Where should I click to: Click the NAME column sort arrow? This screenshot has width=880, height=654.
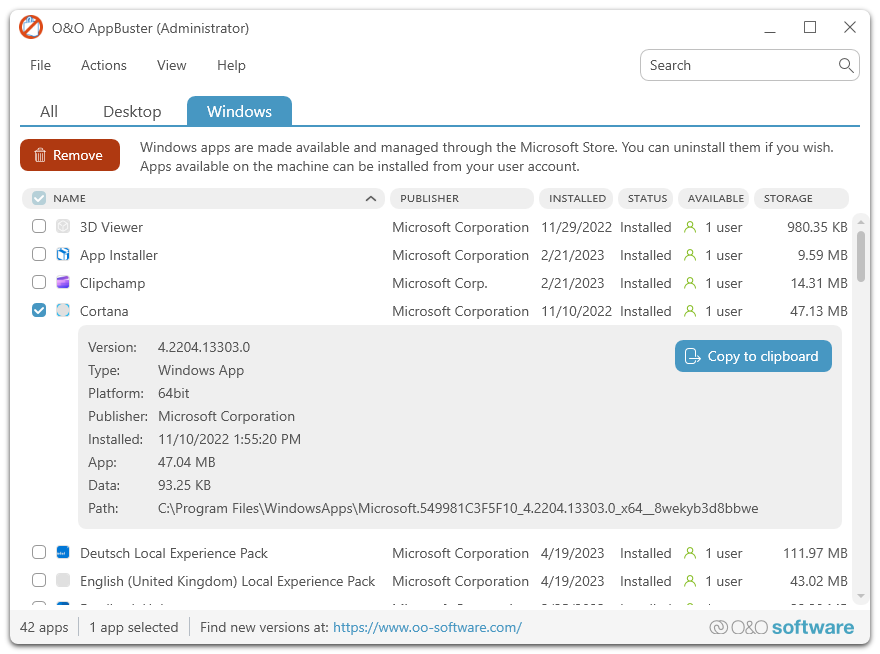click(x=370, y=199)
